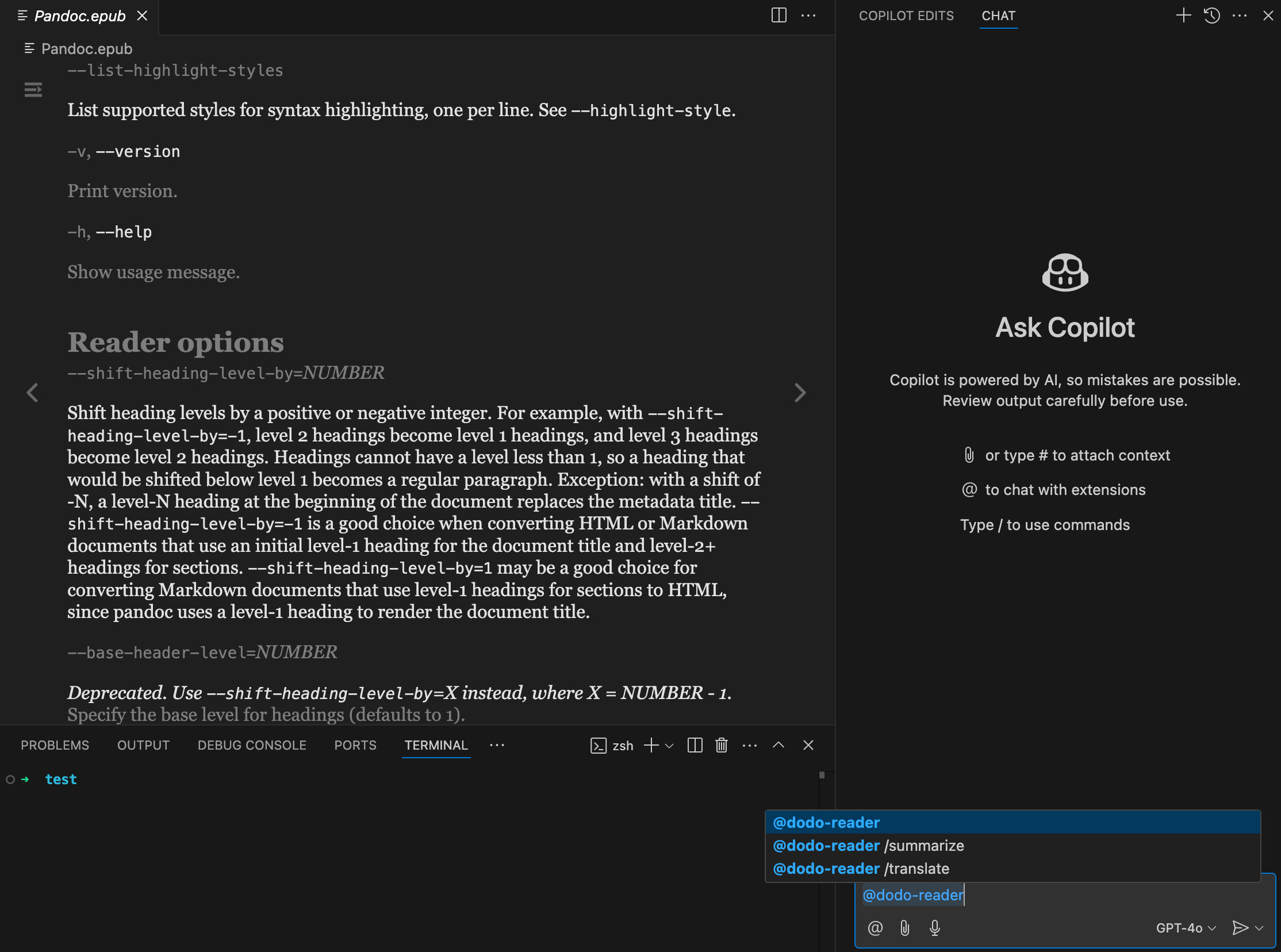Open the Debug Console tab

(x=252, y=745)
